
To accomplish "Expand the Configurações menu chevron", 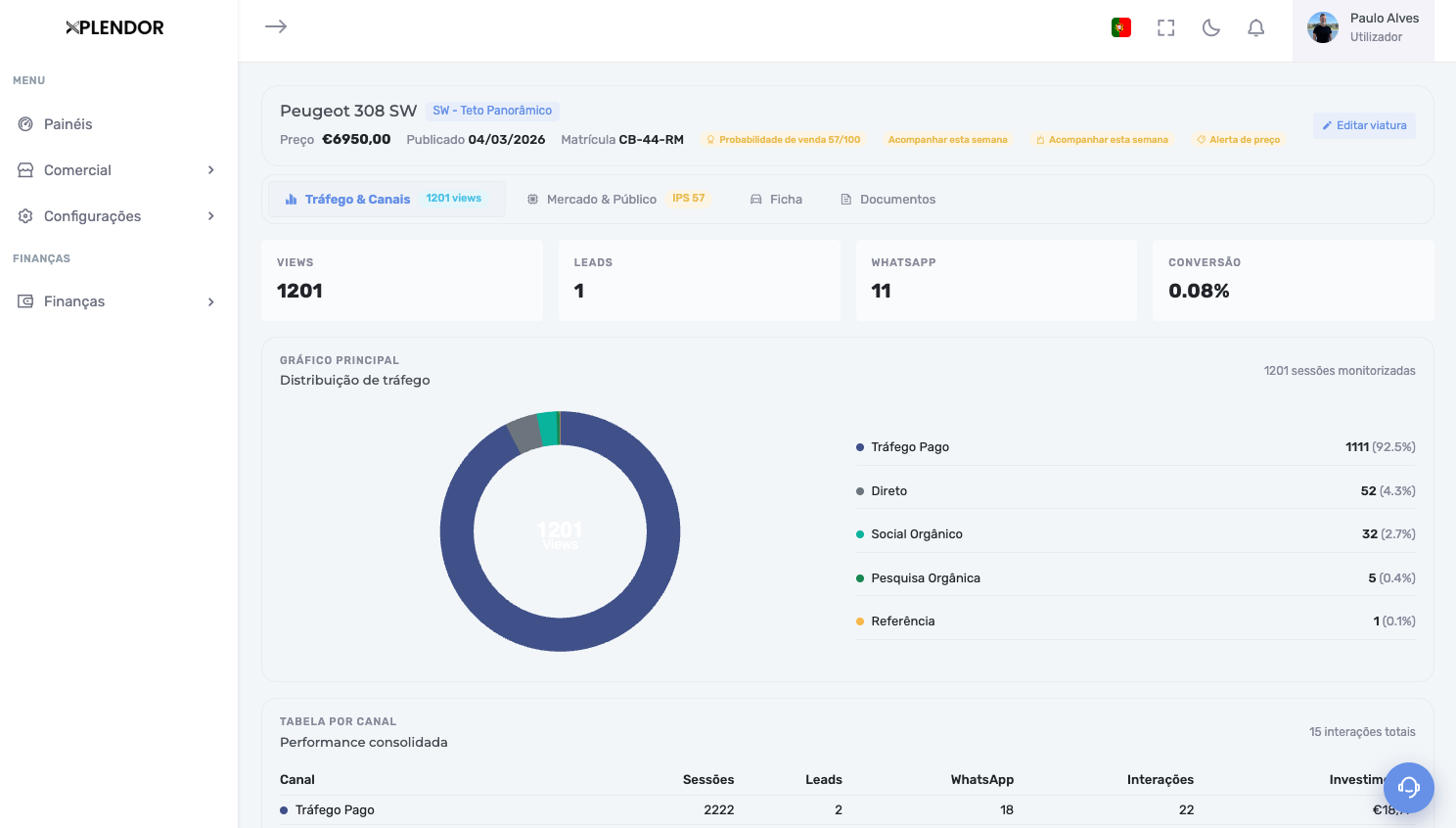I will (x=210, y=216).
